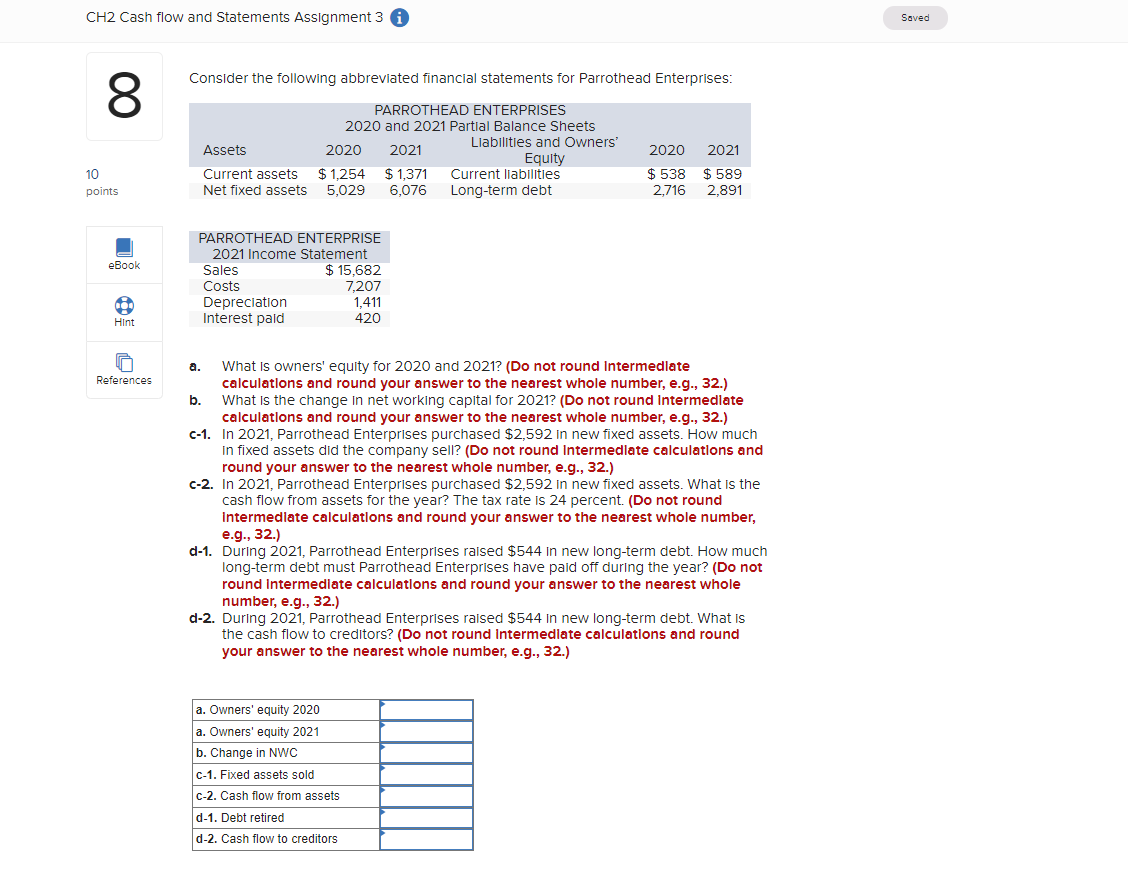The width and height of the screenshot is (1128, 872).
Task: Click the 'b. Change in NWC' row label
Action: tap(246, 753)
